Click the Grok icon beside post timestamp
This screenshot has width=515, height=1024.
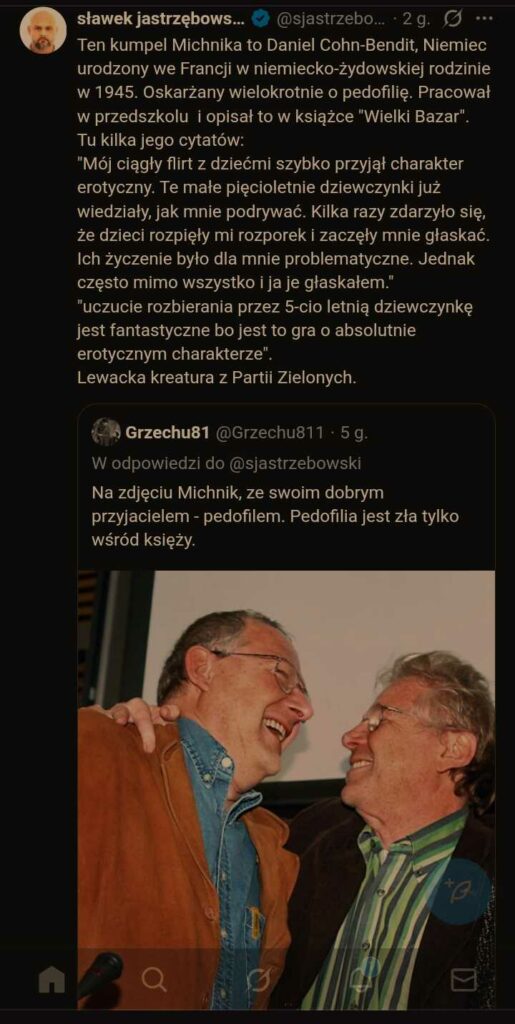tap(452, 20)
